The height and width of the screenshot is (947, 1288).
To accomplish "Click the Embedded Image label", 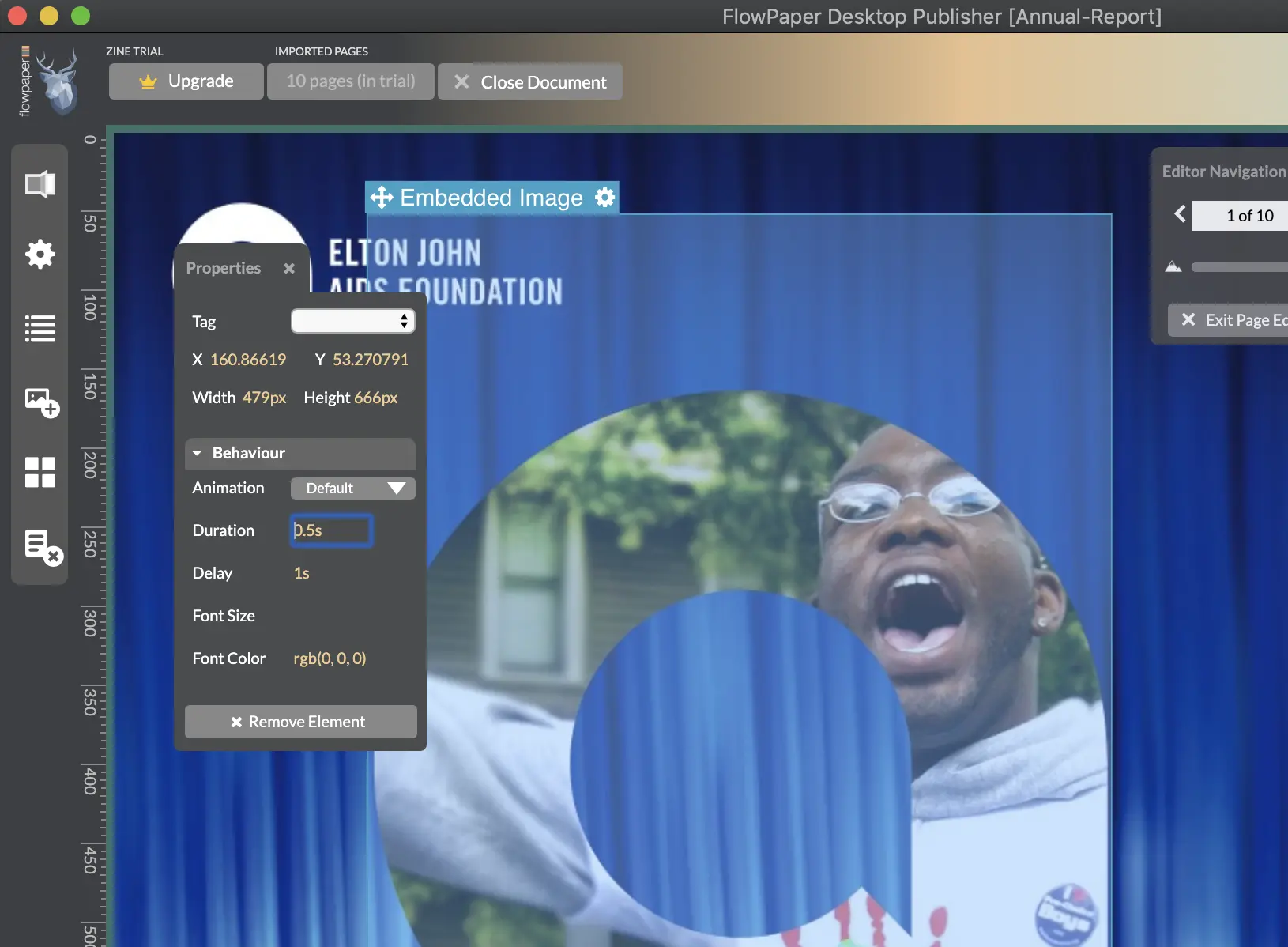I will [491, 197].
